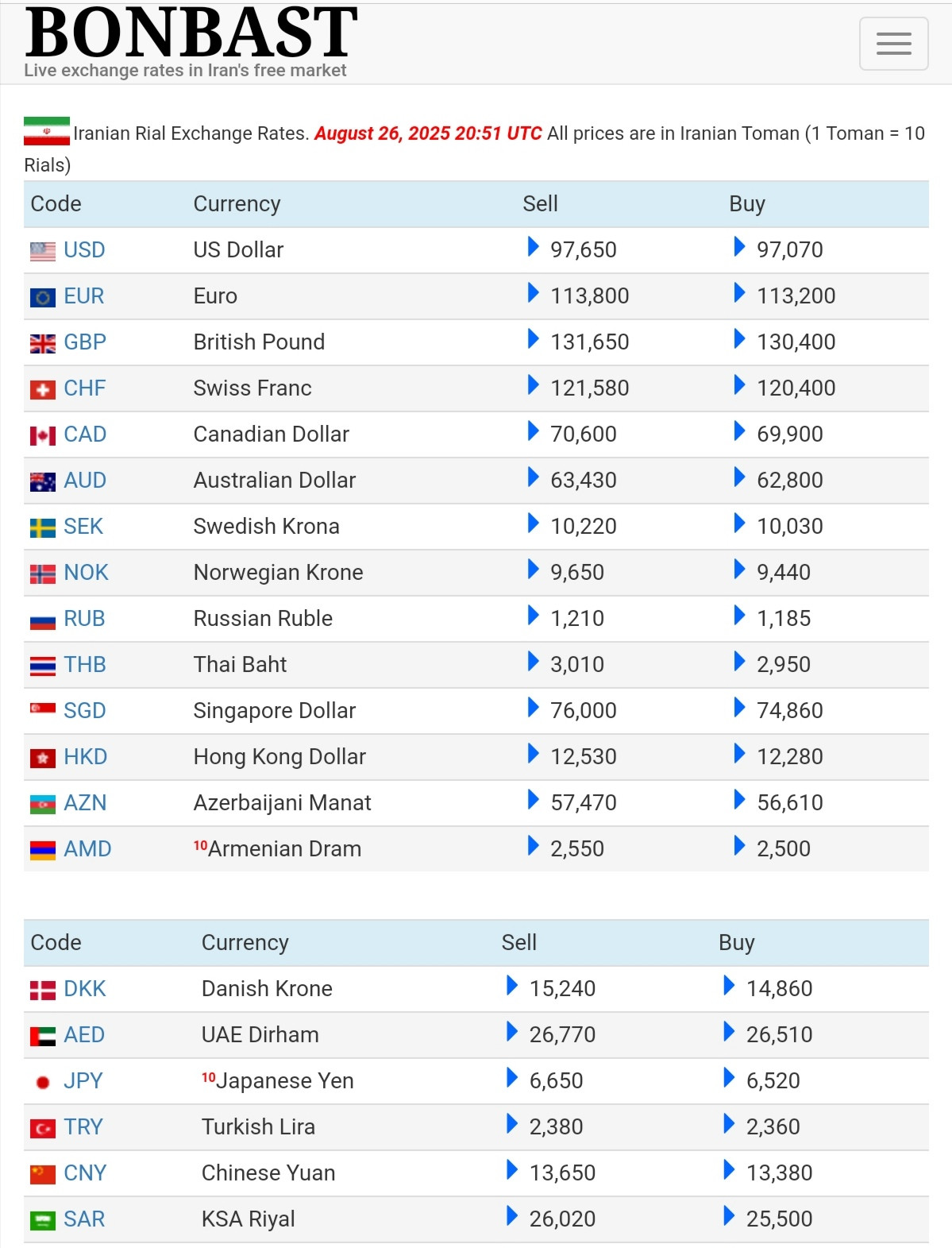
Task: Open the hamburger navigation menu
Action: click(893, 44)
